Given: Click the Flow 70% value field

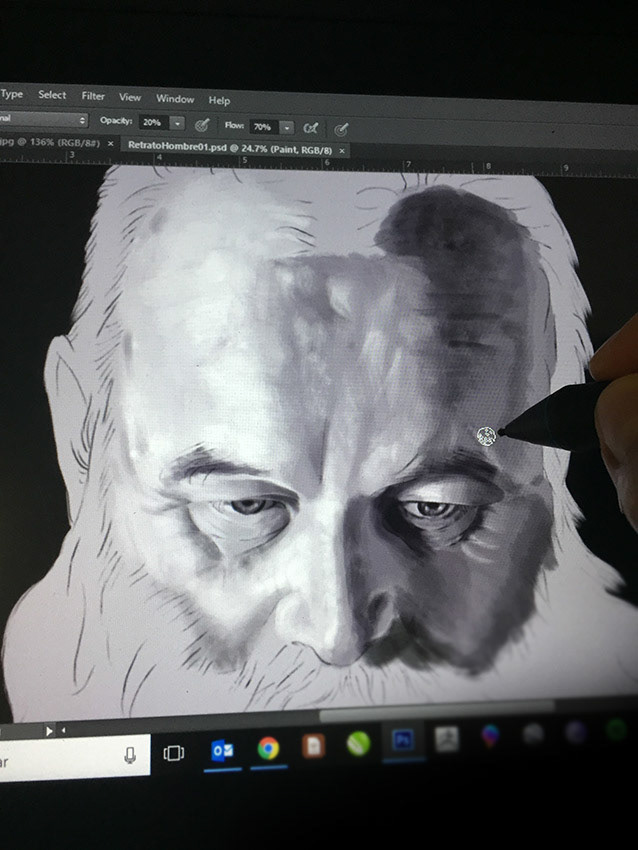Looking at the screenshot, I should 263,127.
